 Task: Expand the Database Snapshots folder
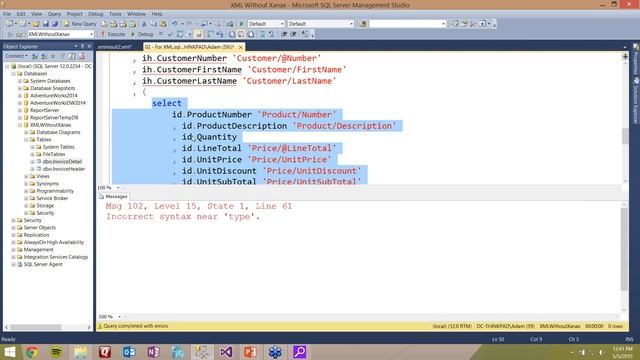point(20,88)
